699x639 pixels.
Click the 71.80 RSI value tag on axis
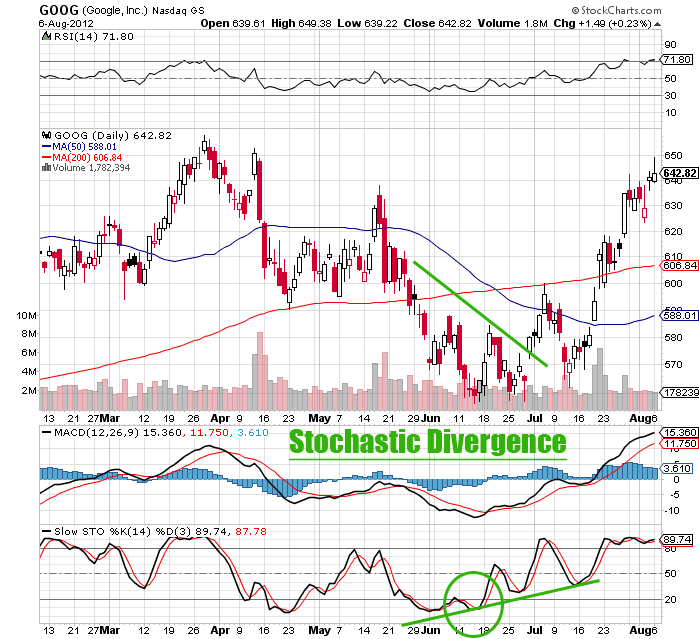[x=677, y=60]
